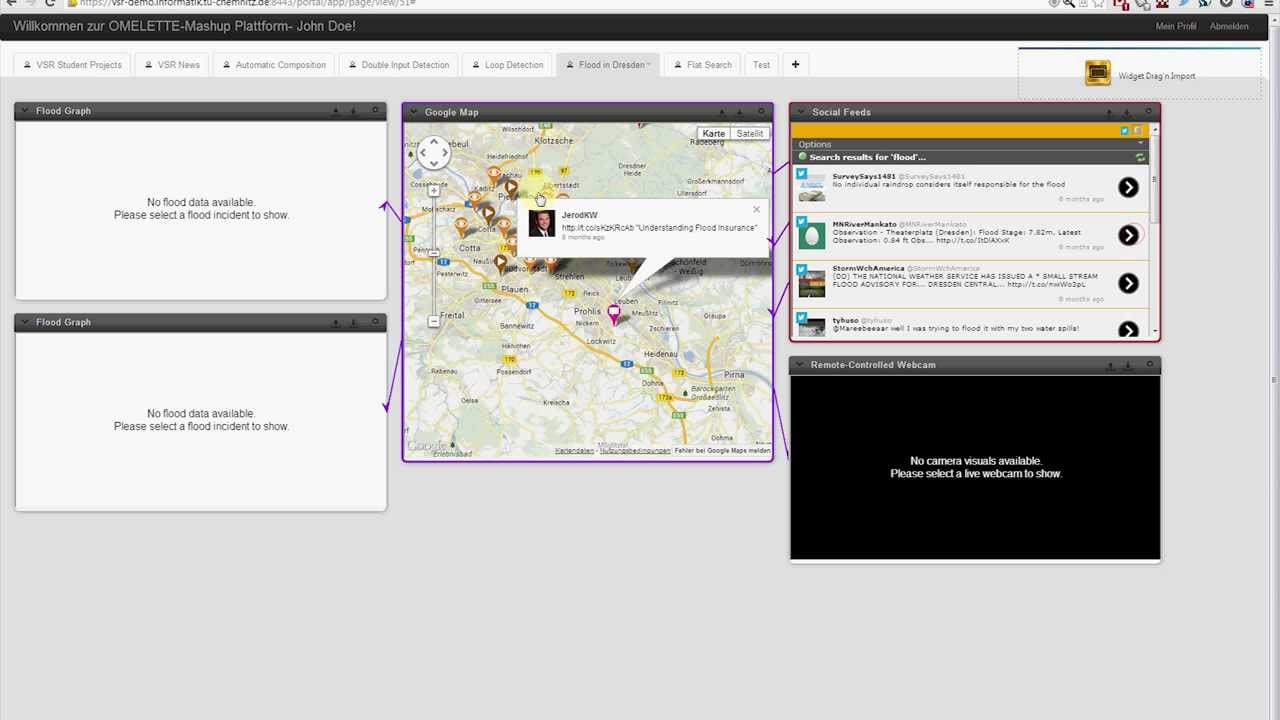
Task: Collapse the top Flood Graph widget
Action: 25,111
